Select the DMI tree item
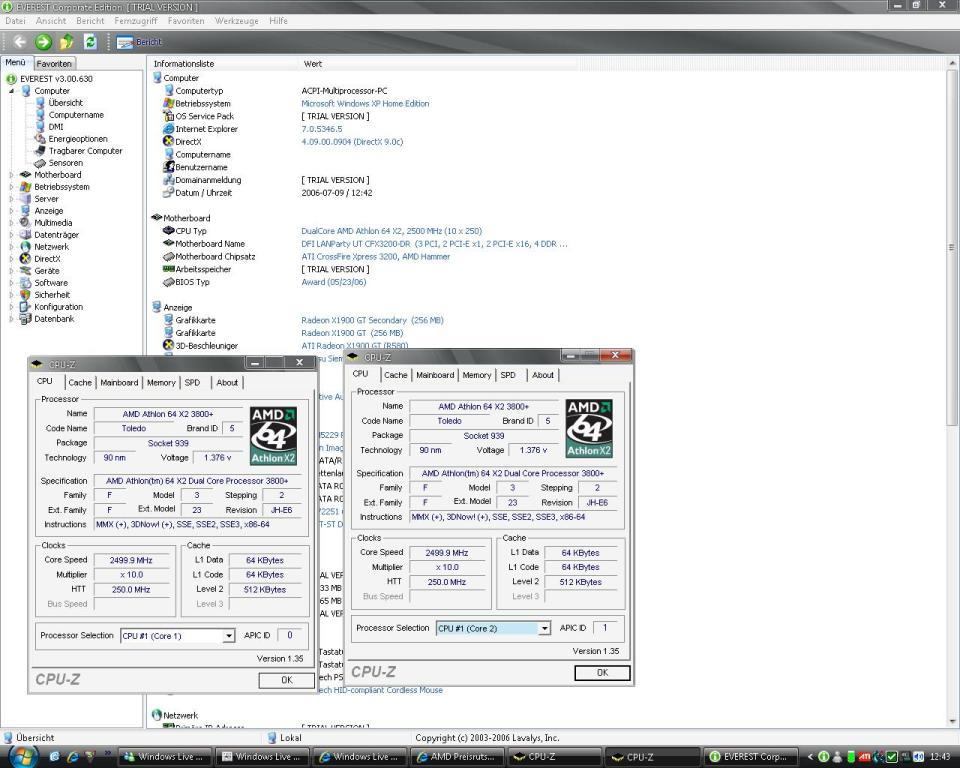This screenshot has height=768, width=960. coord(56,127)
